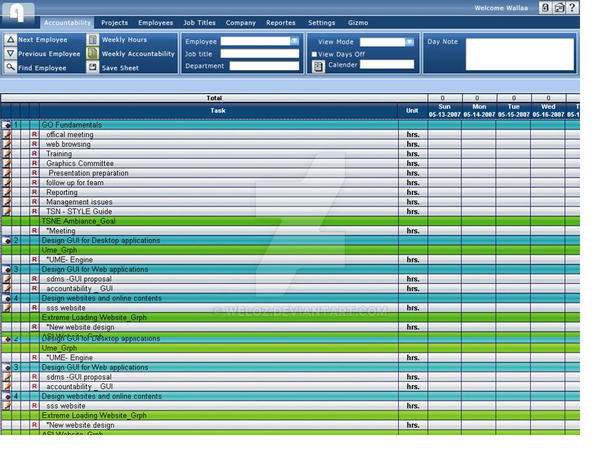Open the Company menu
The width and height of the screenshot is (600, 450).
240,23
